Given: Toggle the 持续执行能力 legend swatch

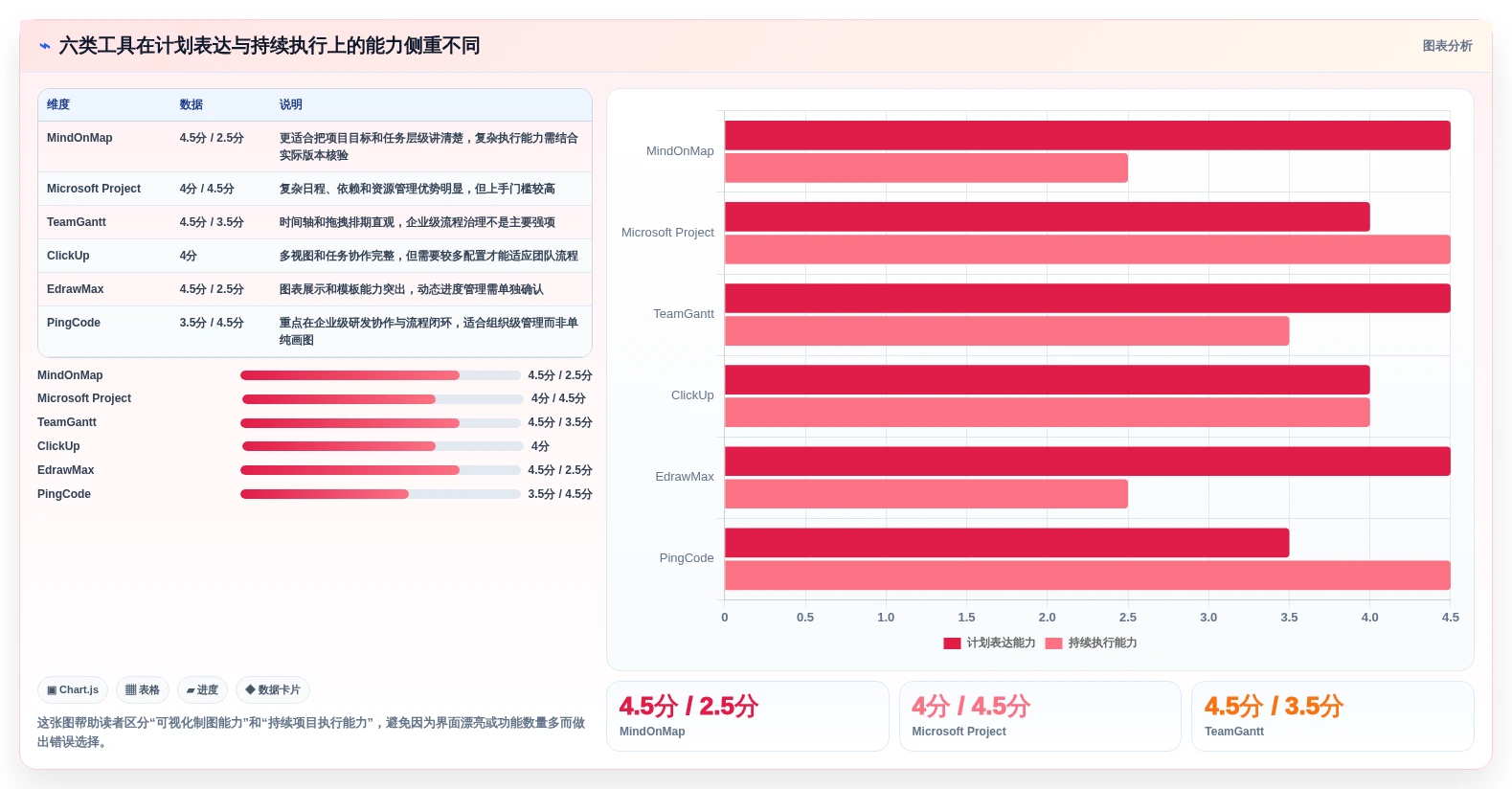Looking at the screenshot, I should 1053,643.
